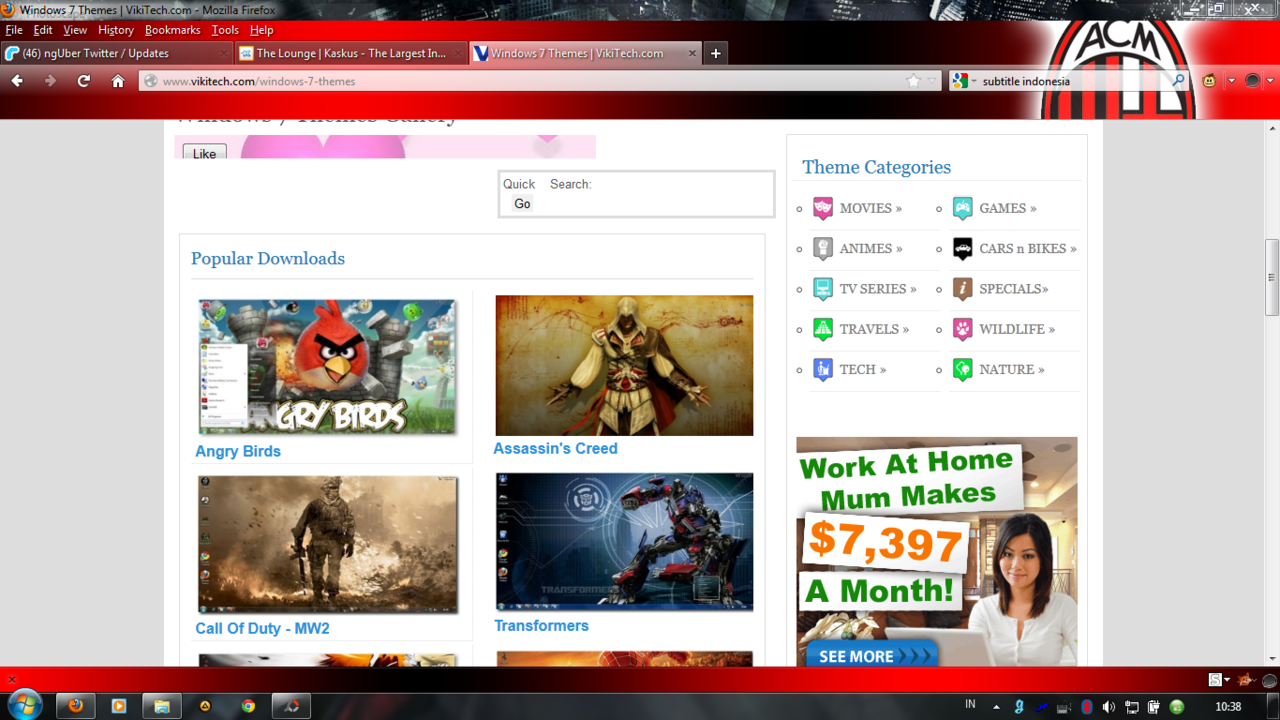Reload the current page
This screenshot has width=1280, height=720.
click(x=84, y=81)
